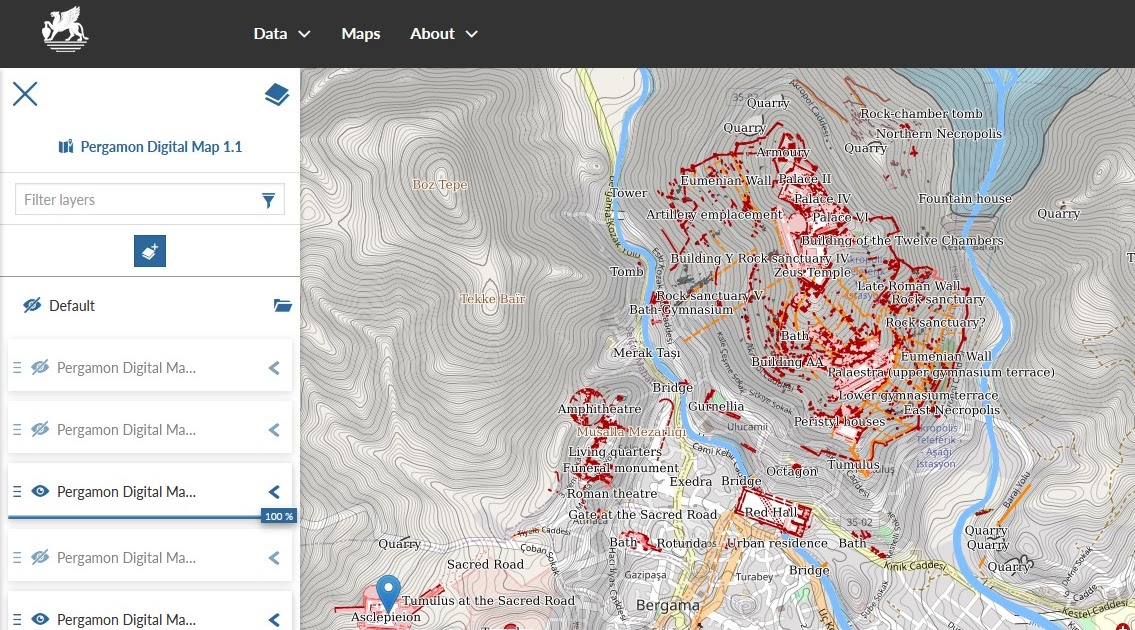Click the map marker at Asclepieion
The width and height of the screenshot is (1135, 630).
coord(387,592)
